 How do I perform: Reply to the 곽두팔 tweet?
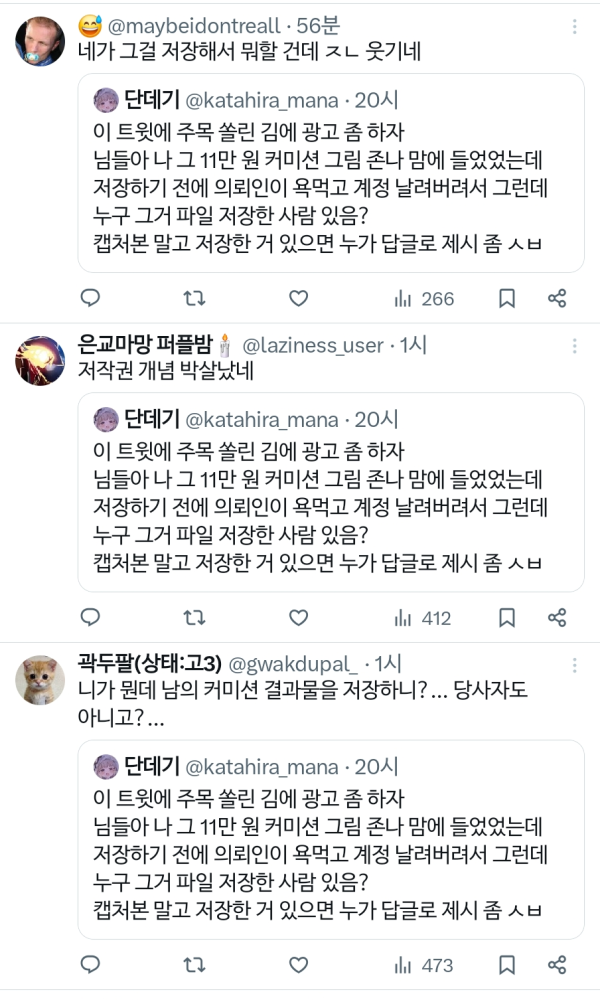[x=91, y=964]
